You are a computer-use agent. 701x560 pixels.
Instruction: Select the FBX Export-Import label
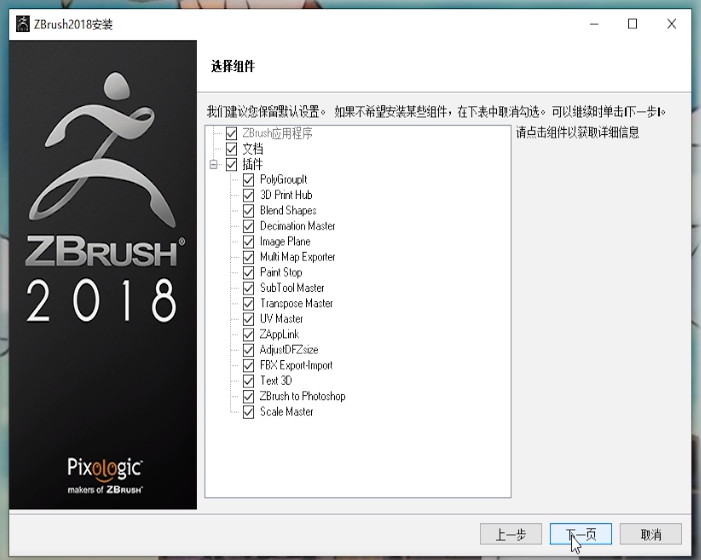296,366
